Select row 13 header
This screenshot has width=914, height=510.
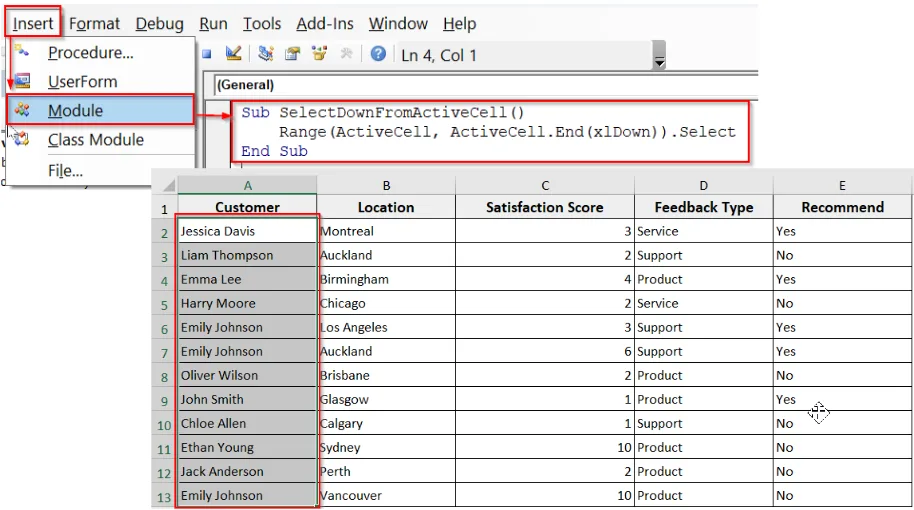(164, 497)
